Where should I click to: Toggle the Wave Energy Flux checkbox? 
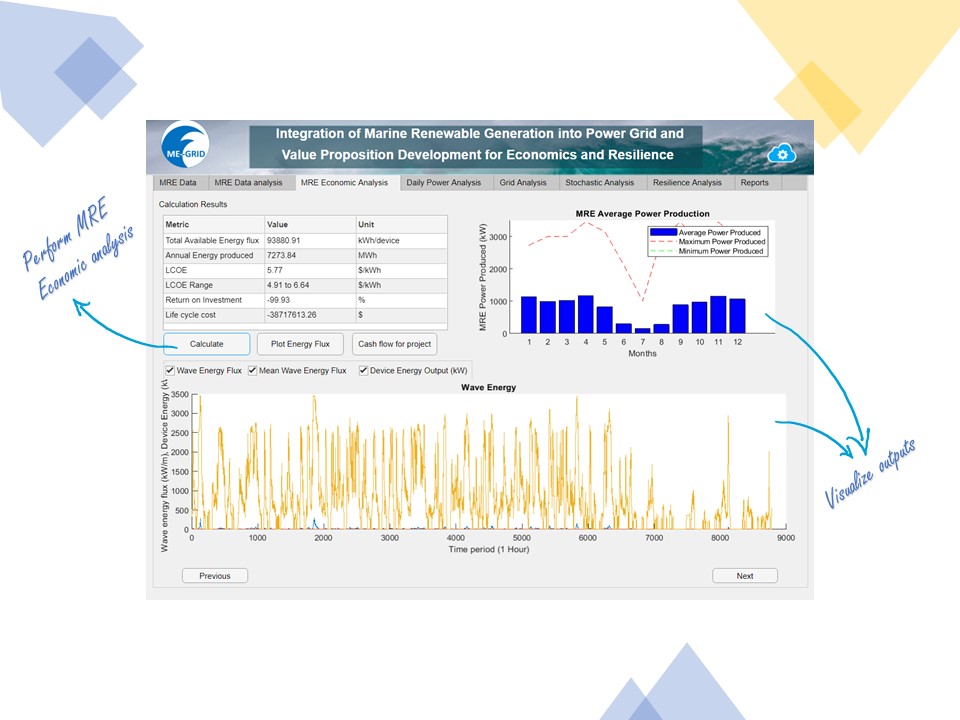(170, 371)
